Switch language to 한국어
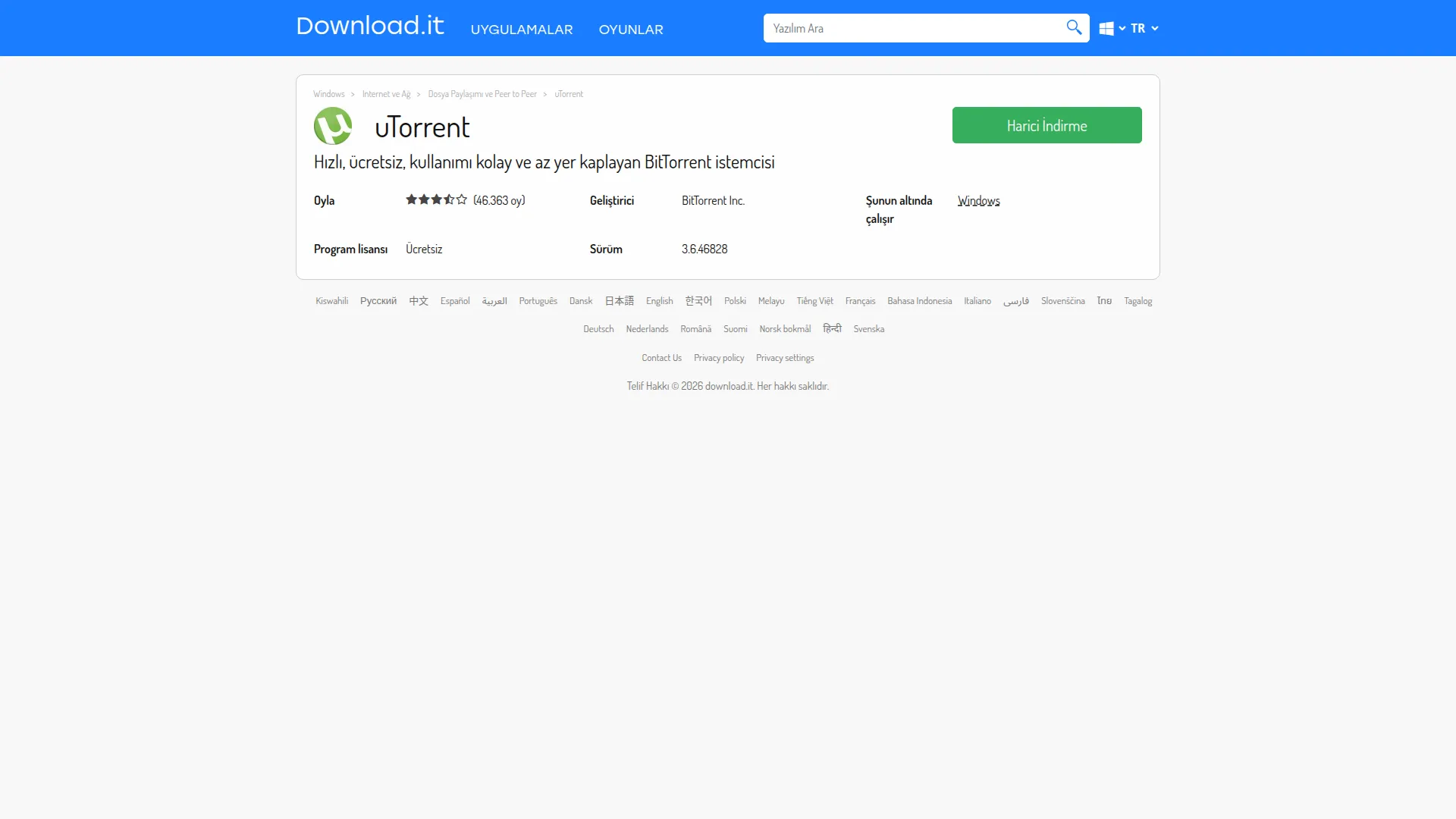The width and height of the screenshot is (1456, 819). [698, 301]
